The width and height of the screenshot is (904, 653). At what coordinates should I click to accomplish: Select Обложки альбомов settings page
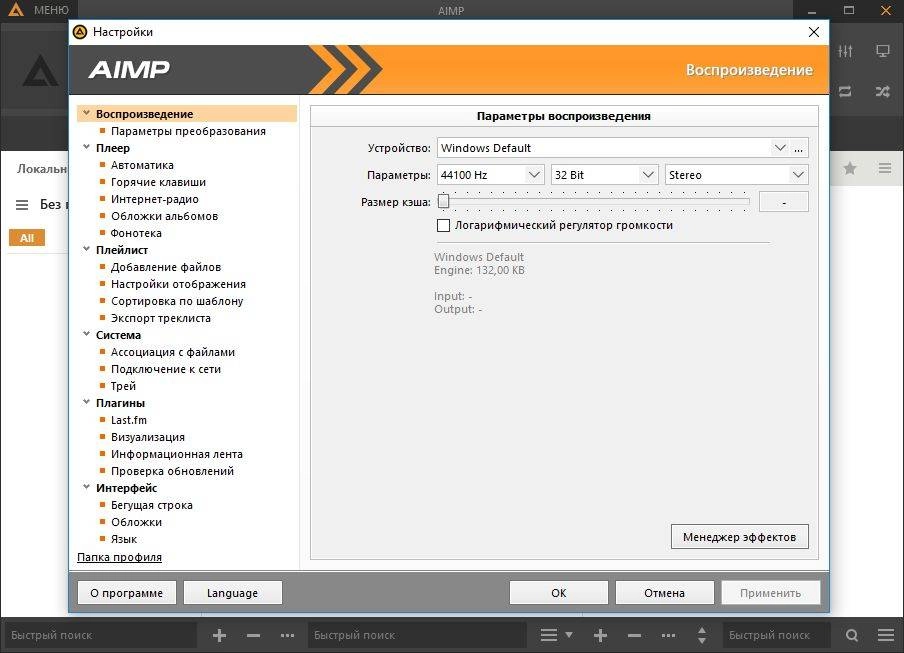(x=164, y=216)
